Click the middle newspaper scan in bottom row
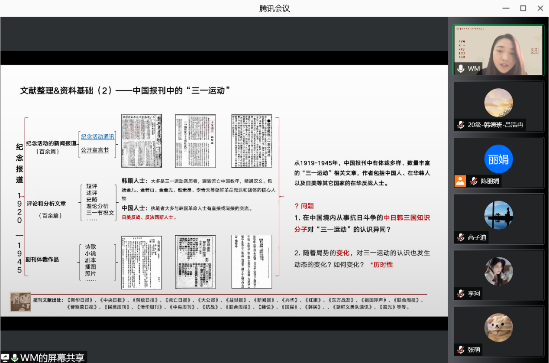This screenshot has height=363, width=549. coord(195,262)
